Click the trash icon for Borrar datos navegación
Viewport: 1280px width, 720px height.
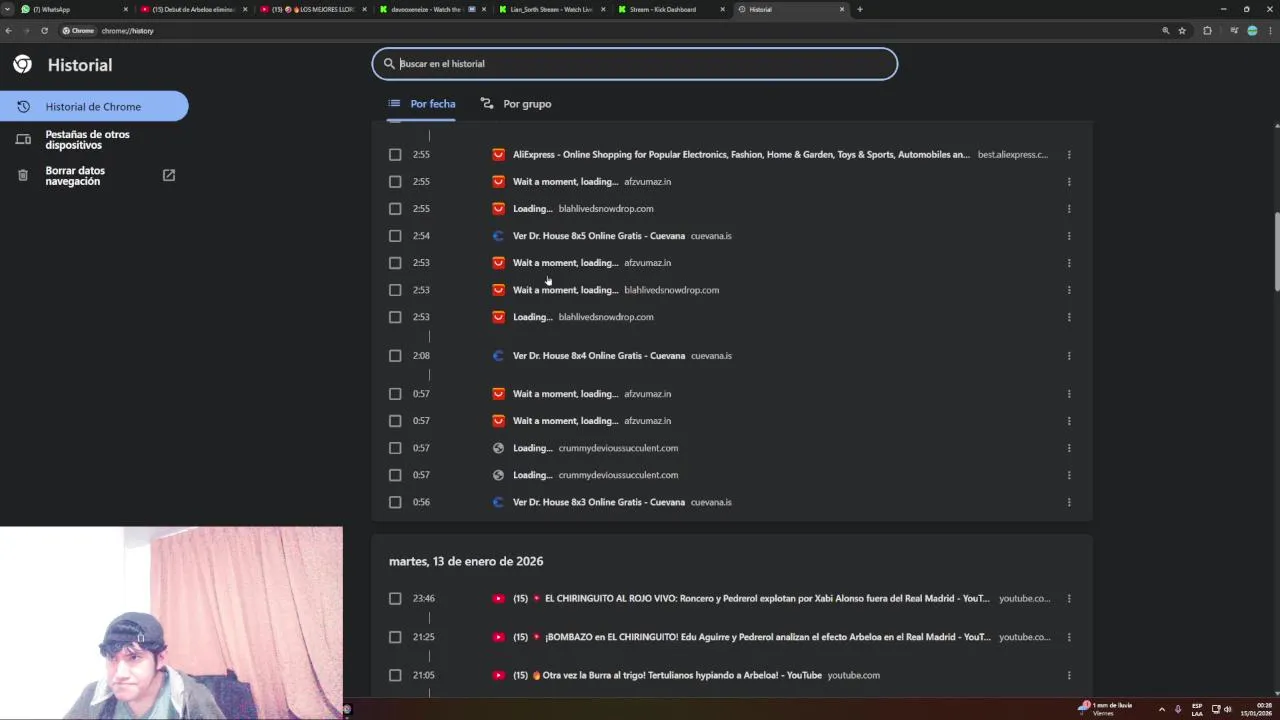click(23, 175)
